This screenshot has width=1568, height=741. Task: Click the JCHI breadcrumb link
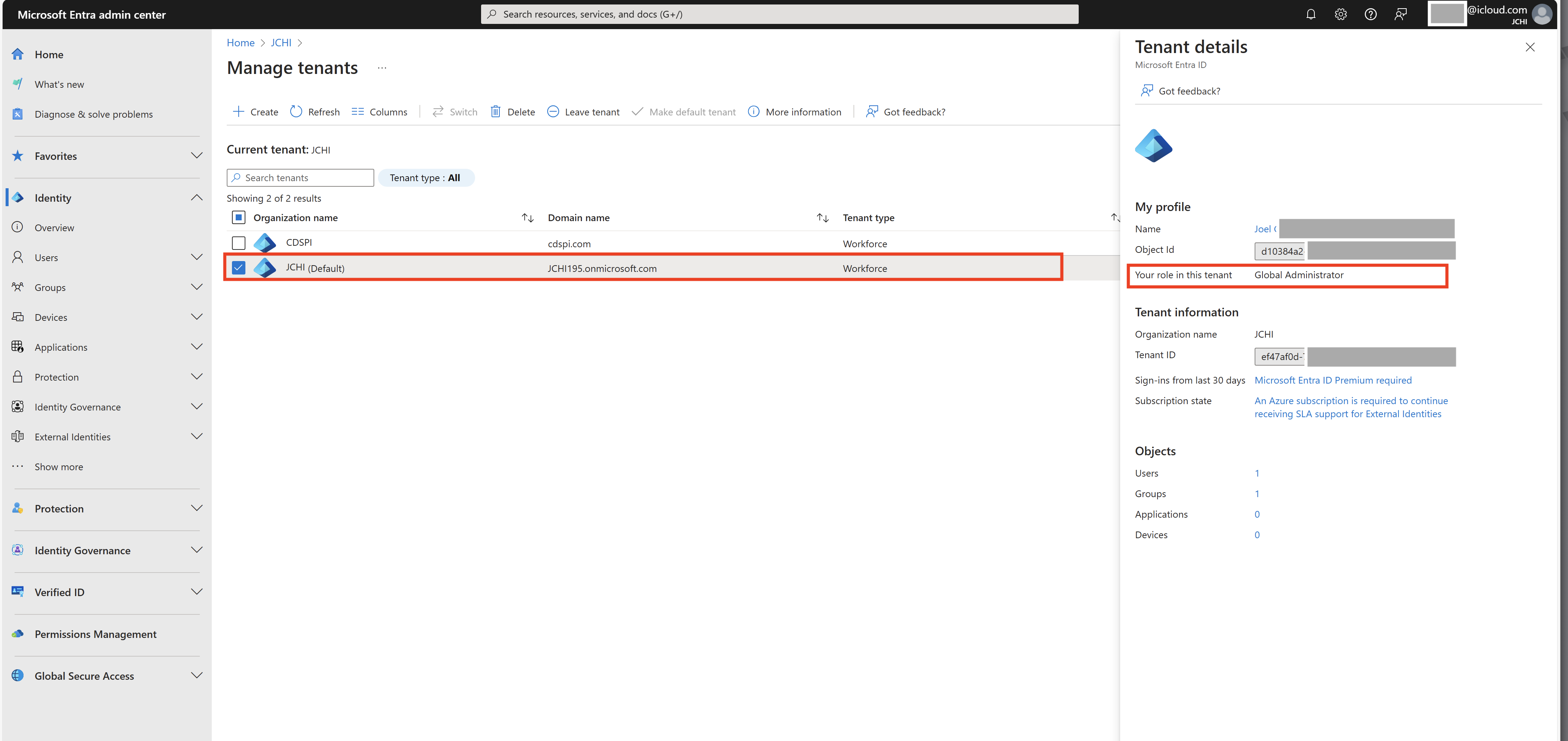281,43
